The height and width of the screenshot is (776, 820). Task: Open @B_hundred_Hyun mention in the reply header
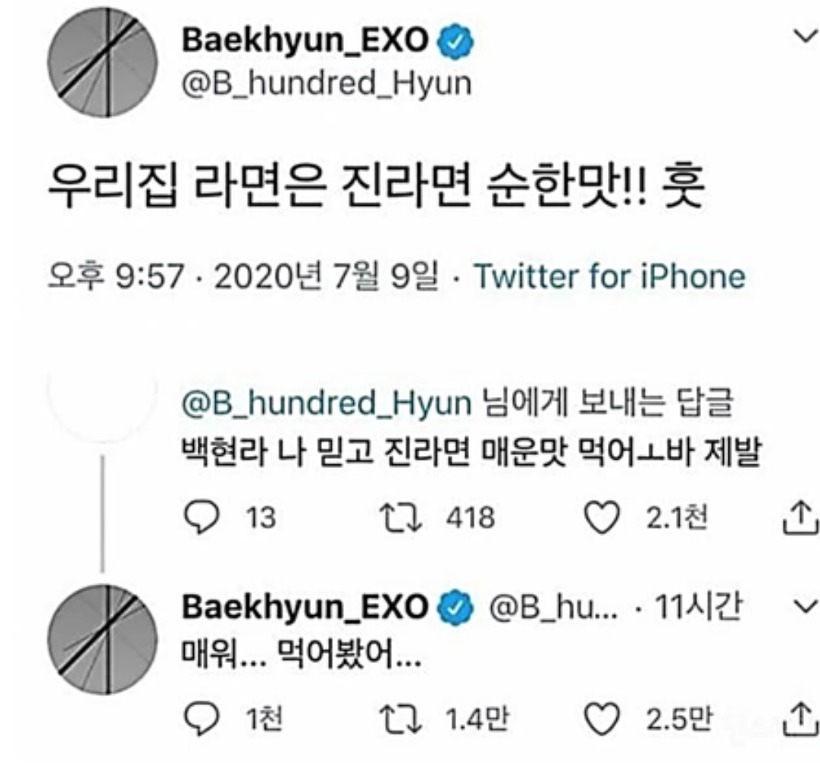(326, 403)
